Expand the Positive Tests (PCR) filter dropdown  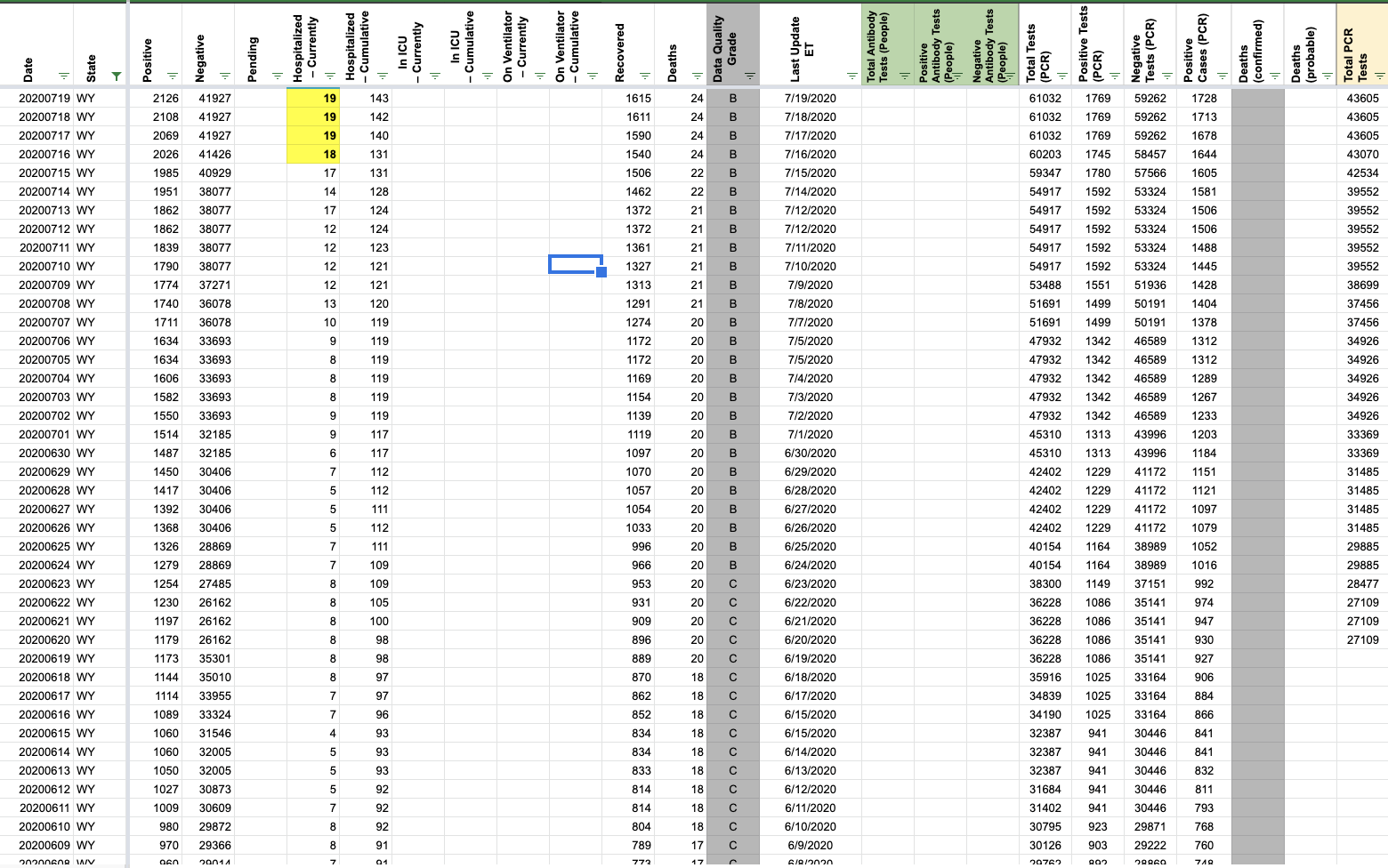[x=1114, y=76]
